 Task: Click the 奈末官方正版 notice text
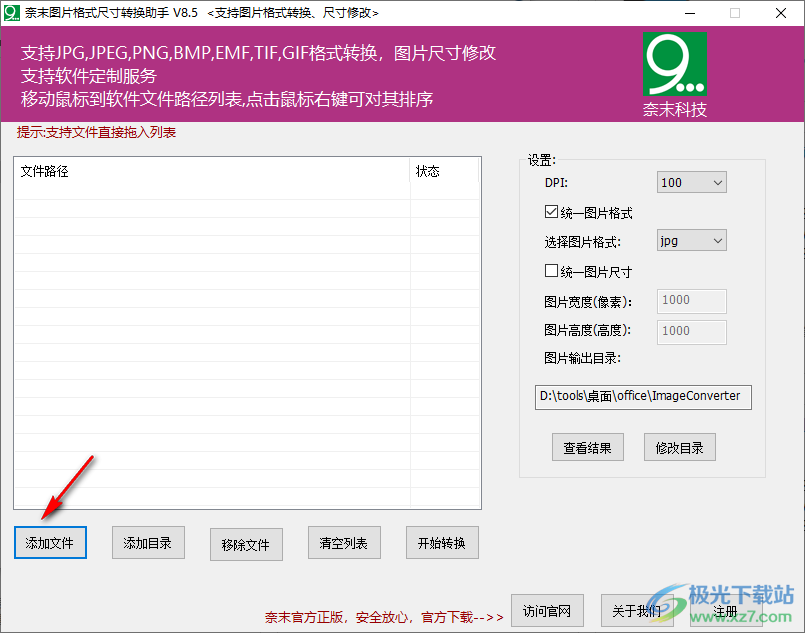point(384,617)
